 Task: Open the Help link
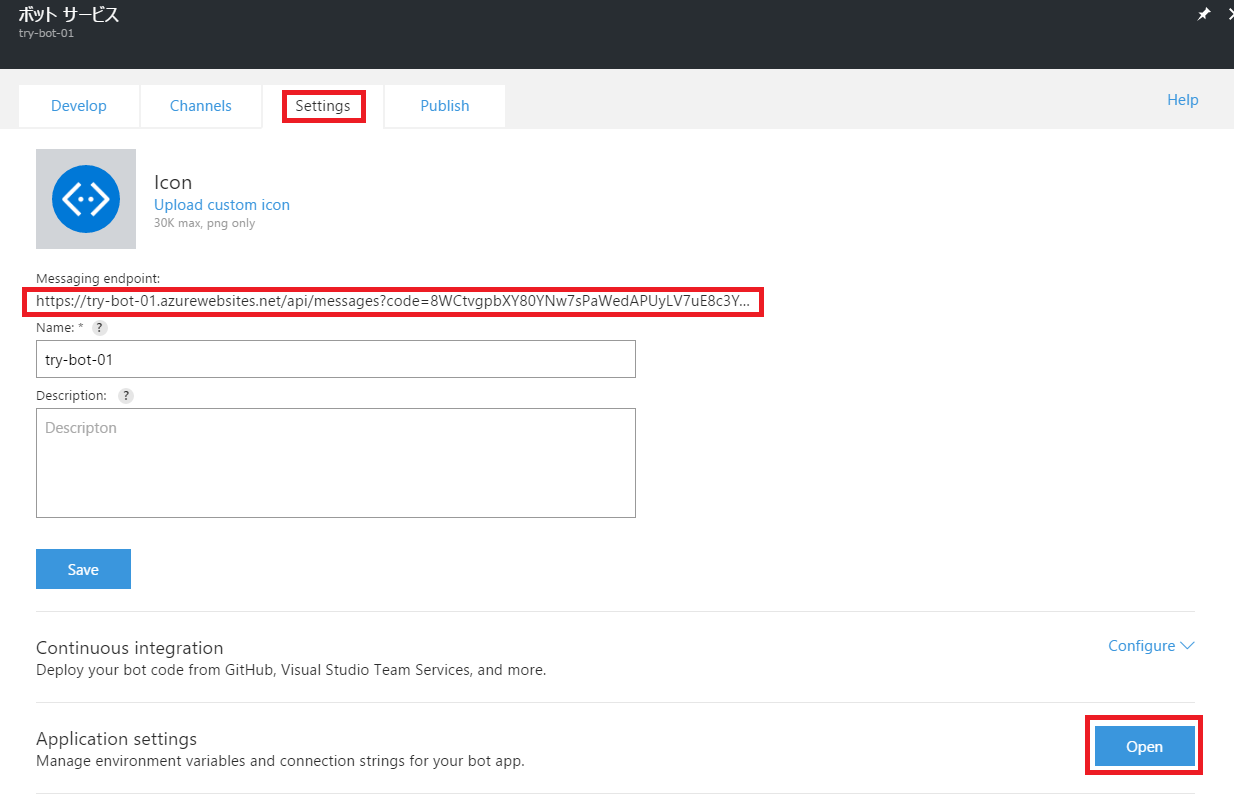coord(1182,99)
